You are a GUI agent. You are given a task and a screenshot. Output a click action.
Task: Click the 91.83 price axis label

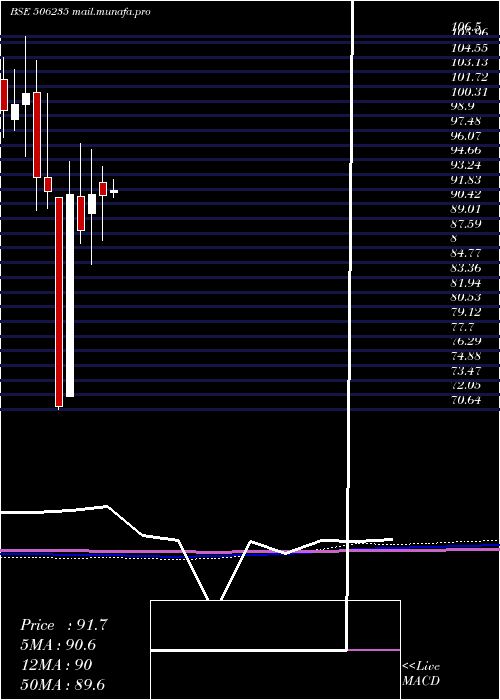point(467,179)
